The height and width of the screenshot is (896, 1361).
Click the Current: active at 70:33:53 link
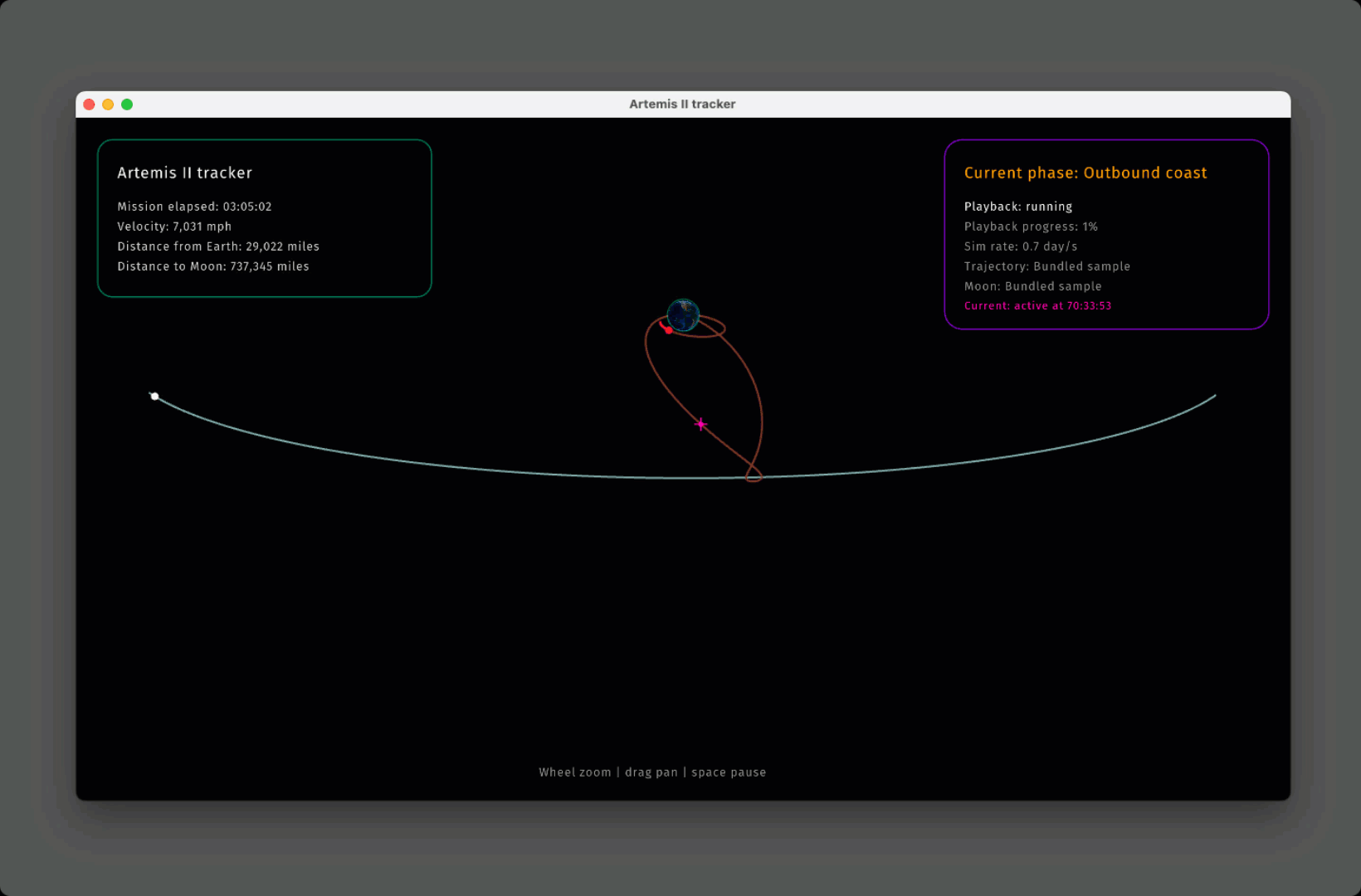tap(1038, 305)
